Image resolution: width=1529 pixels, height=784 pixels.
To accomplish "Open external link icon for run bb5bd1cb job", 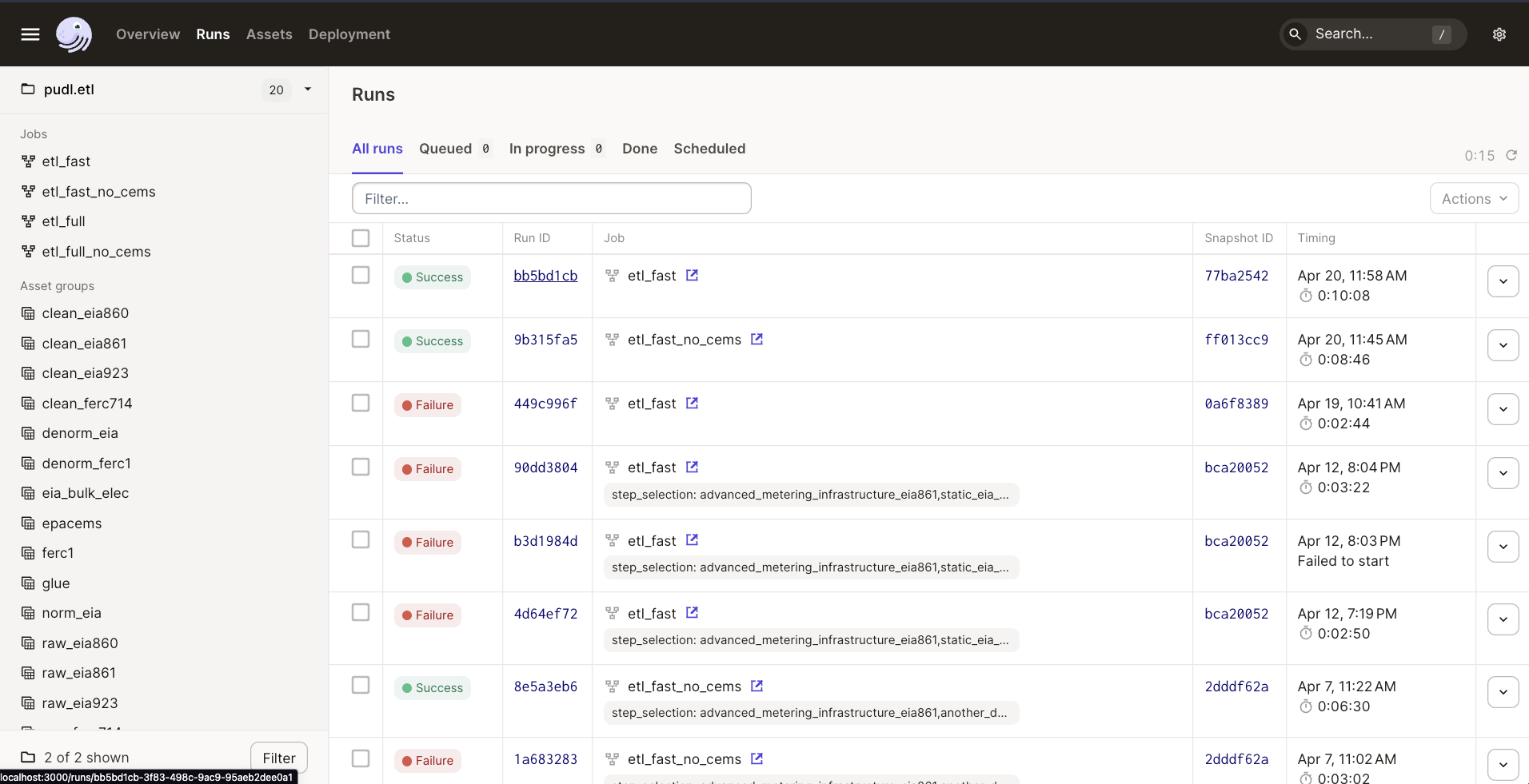I will pyautogui.click(x=693, y=275).
